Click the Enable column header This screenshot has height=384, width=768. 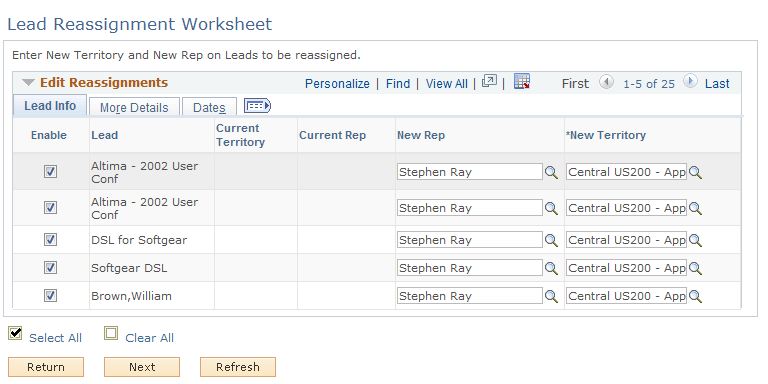coord(49,135)
